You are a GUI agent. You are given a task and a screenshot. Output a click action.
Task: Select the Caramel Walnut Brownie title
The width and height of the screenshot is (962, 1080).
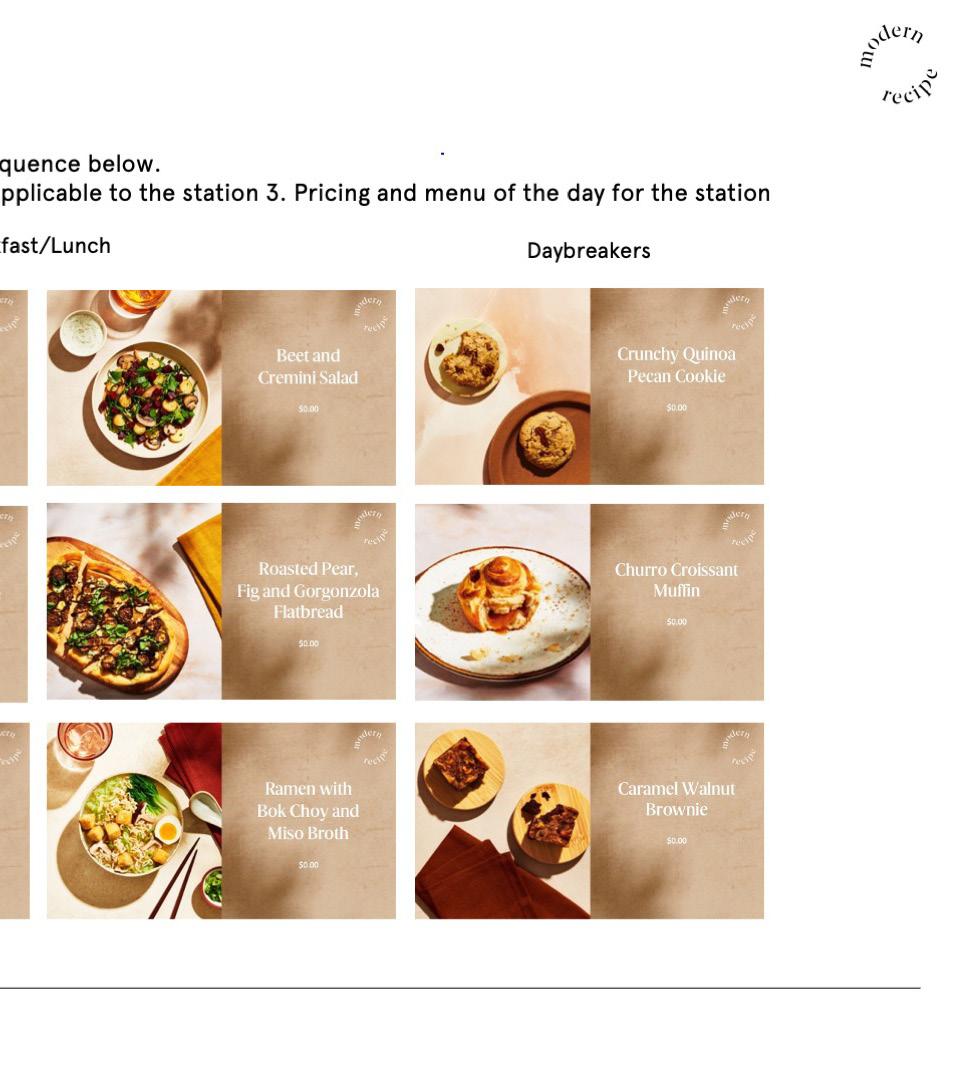(x=676, y=799)
